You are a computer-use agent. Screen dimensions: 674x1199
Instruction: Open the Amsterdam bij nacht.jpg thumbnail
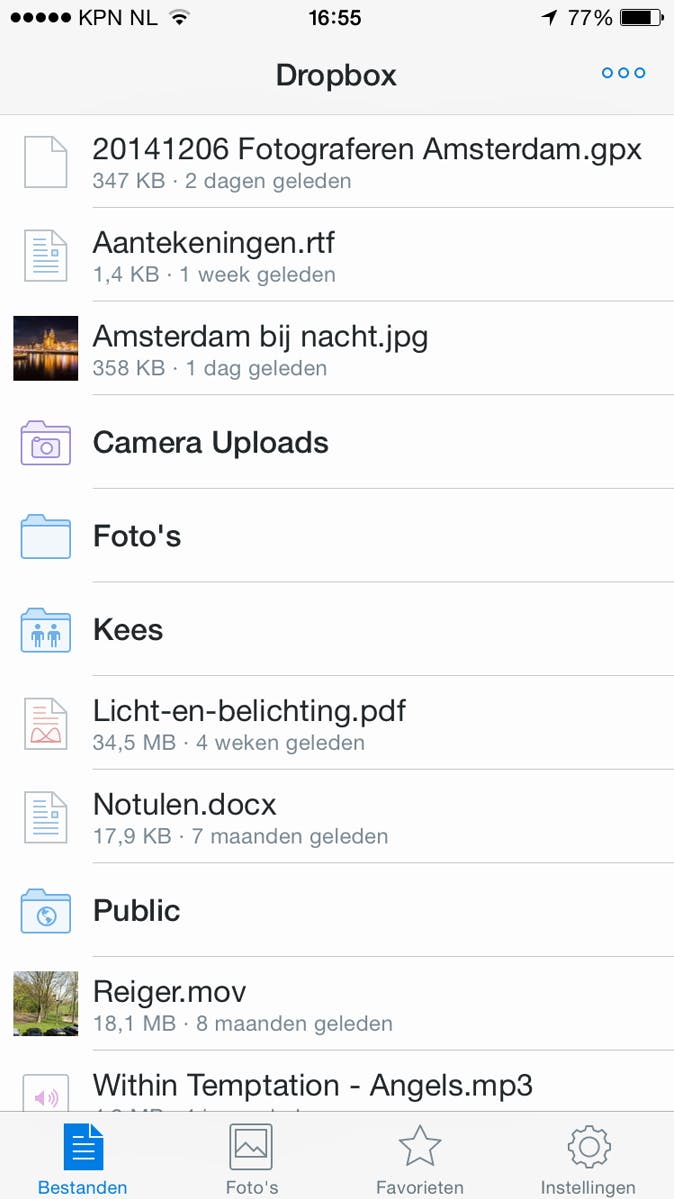coord(45,348)
